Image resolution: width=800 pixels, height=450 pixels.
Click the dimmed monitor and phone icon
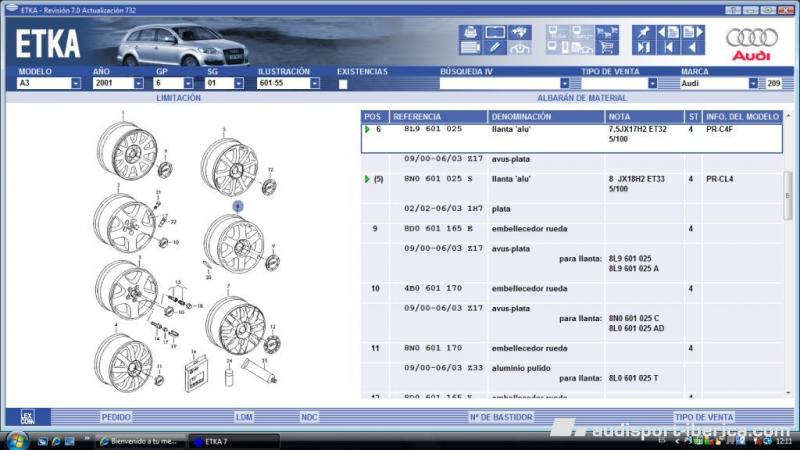[557, 48]
